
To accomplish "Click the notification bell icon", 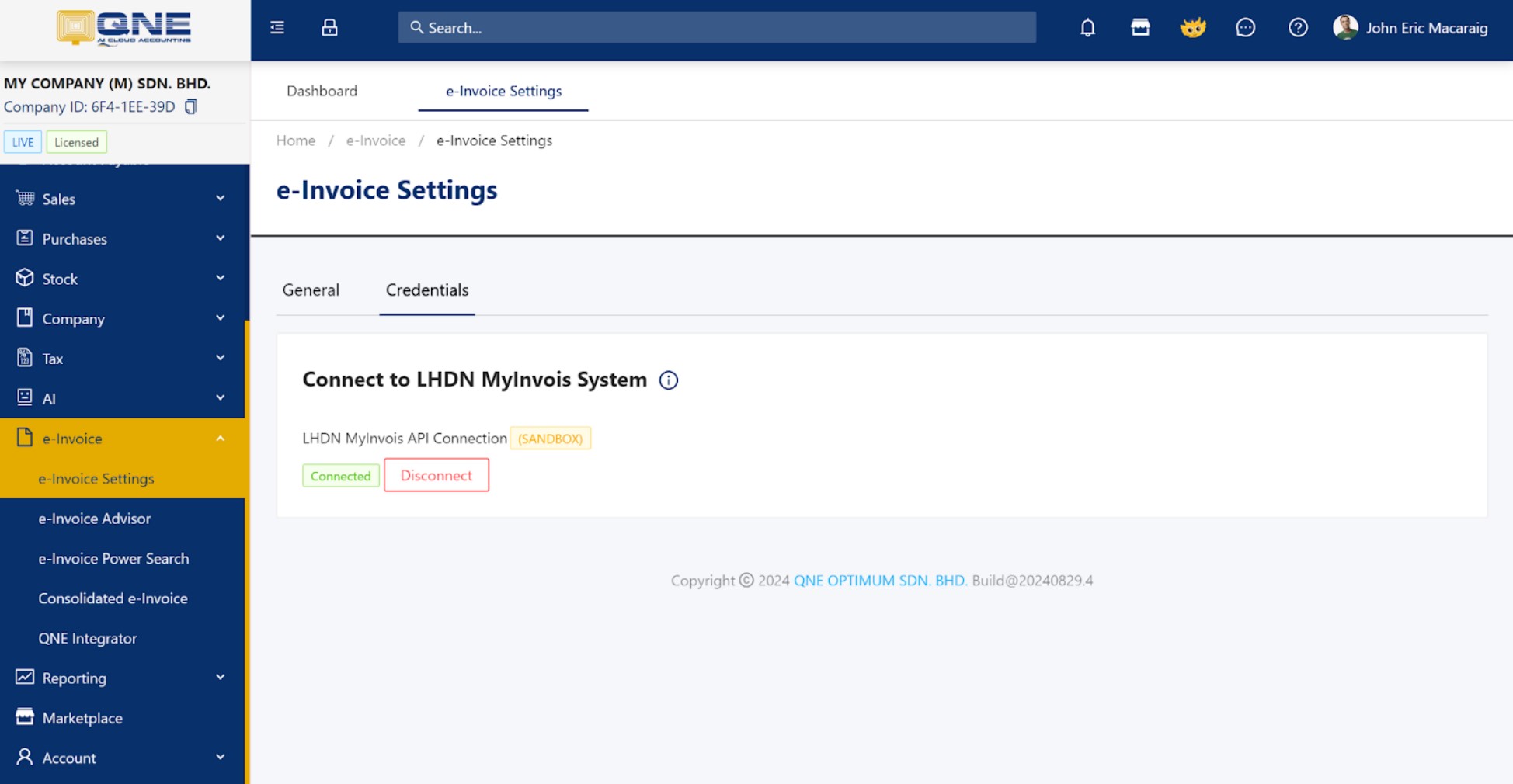I will pyautogui.click(x=1087, y=28).
